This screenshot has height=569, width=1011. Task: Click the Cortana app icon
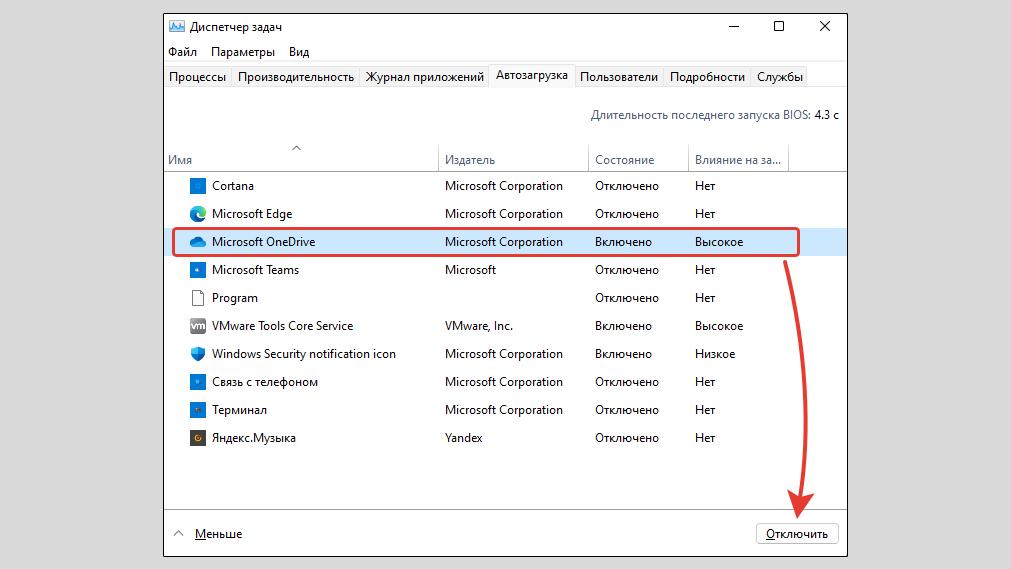pyautogui.click(x=197, y=186)
